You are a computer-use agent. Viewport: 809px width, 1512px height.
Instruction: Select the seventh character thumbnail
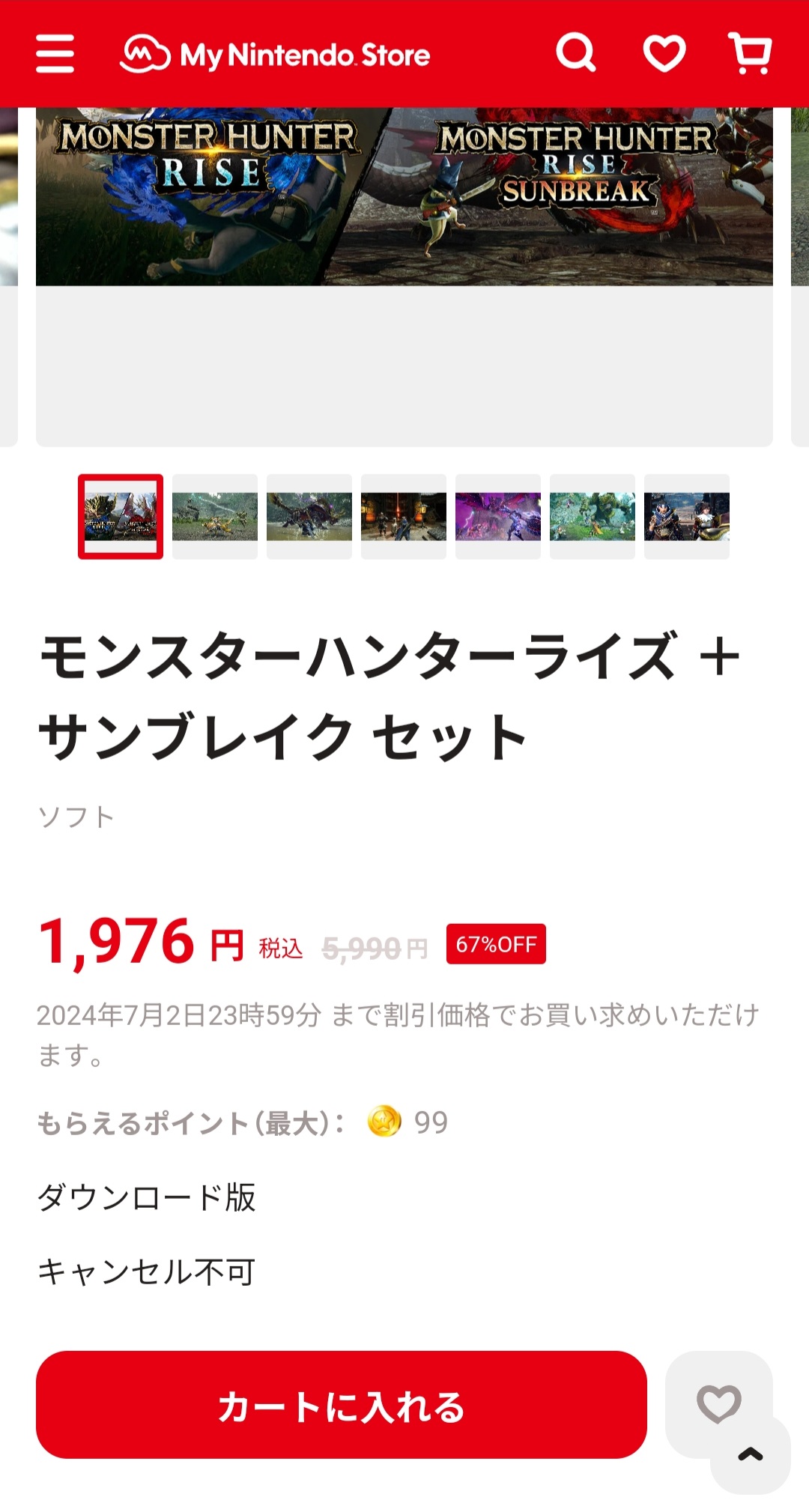coord(687,516)
